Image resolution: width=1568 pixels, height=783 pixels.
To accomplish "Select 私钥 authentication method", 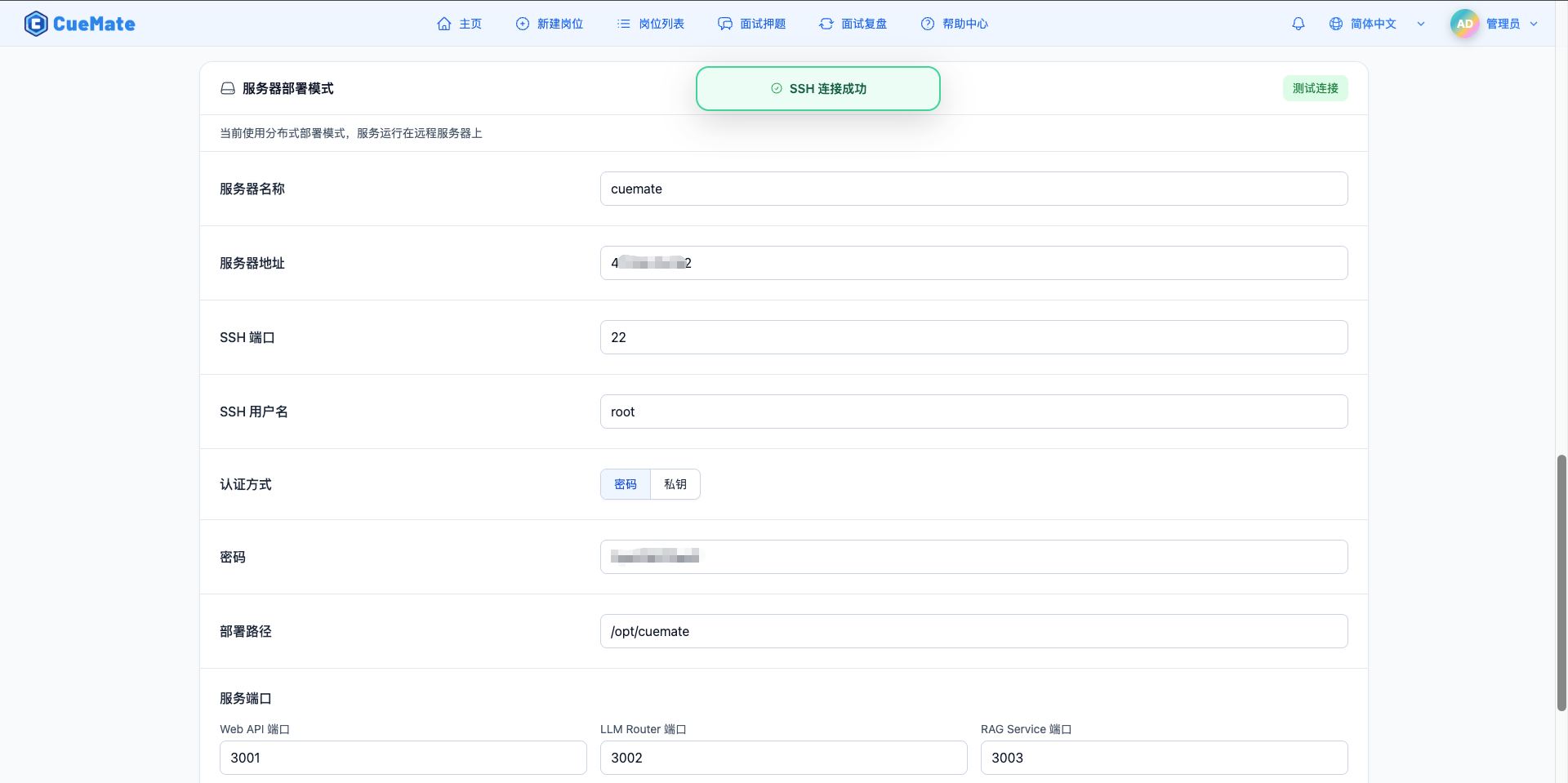I will pyautogui.click(x=675, y=484).
